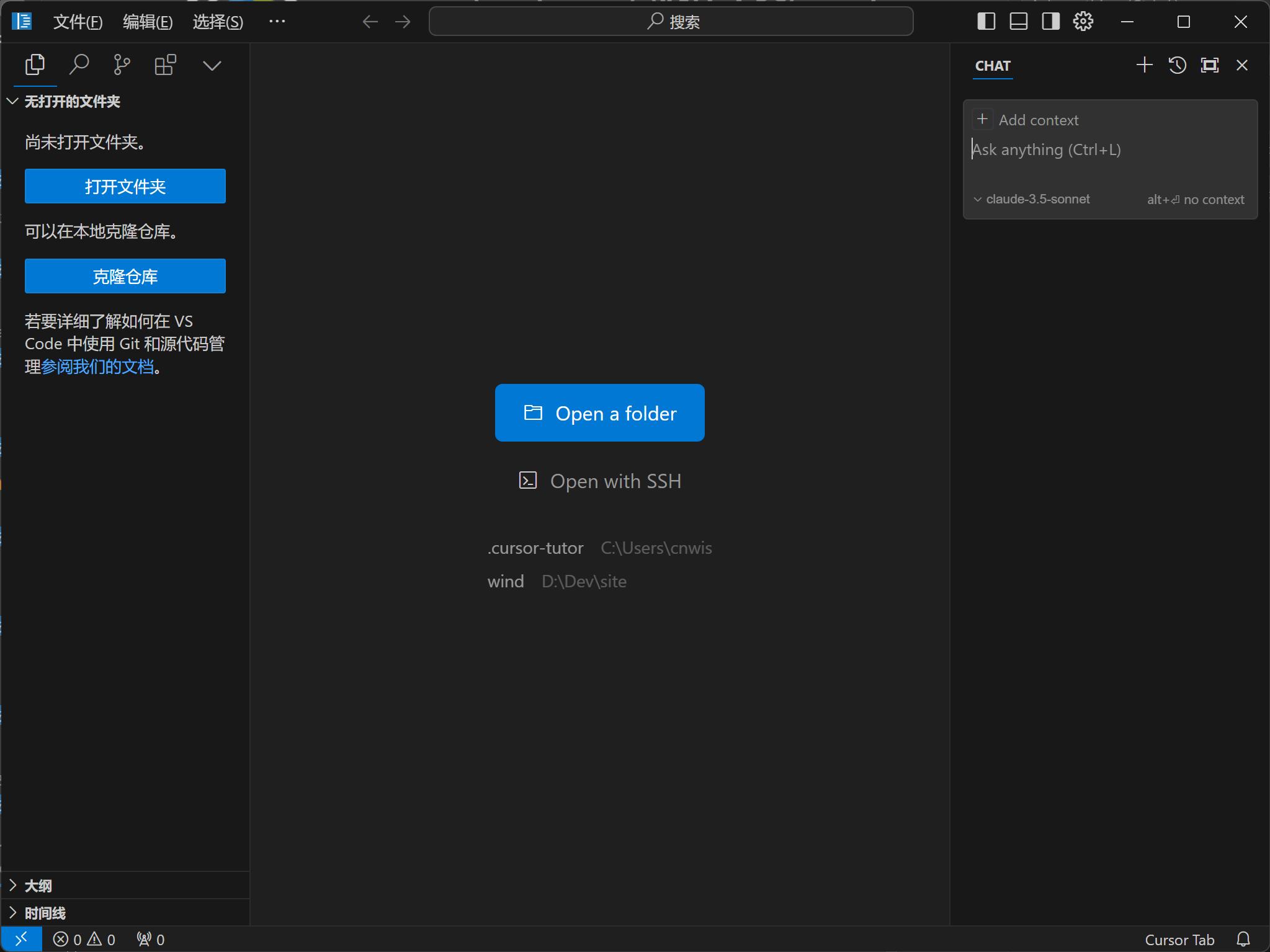Start a new chat with plus icon
Screen dimensions: 1270x952
click(x=1144, y=65)
